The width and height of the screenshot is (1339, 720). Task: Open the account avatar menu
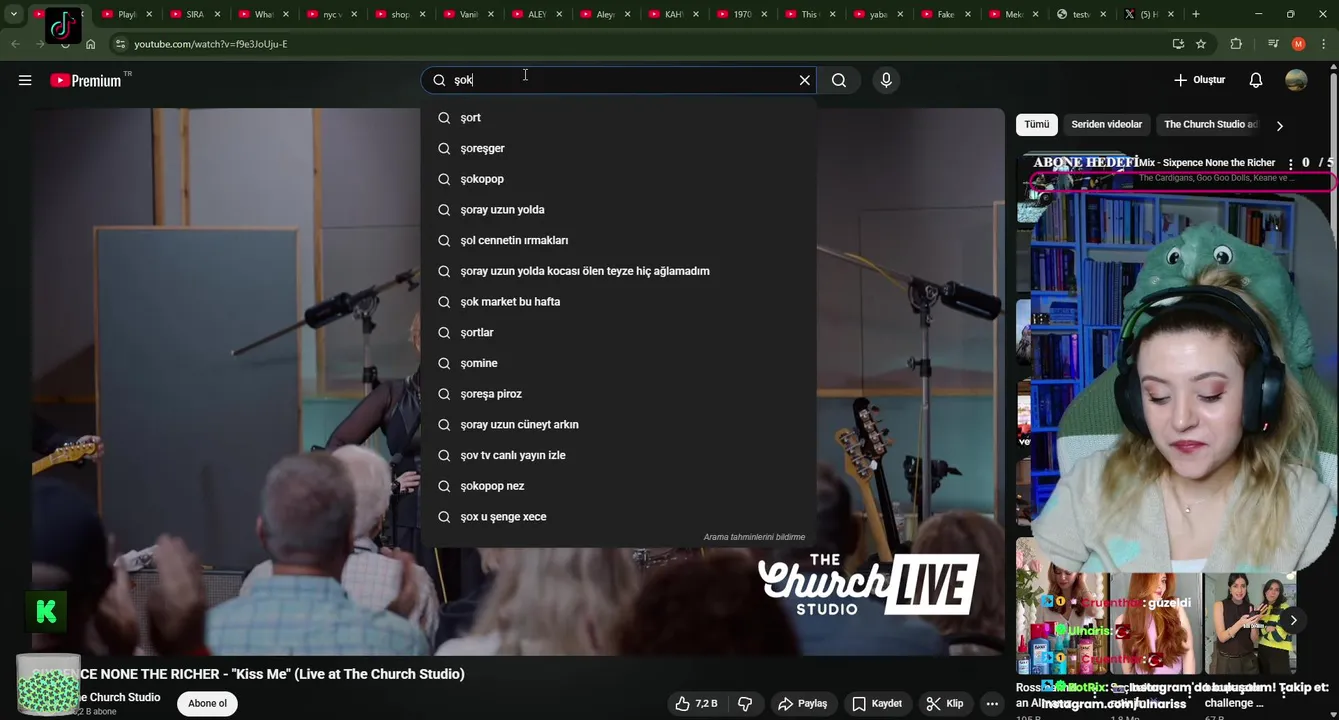[1296, 80]
